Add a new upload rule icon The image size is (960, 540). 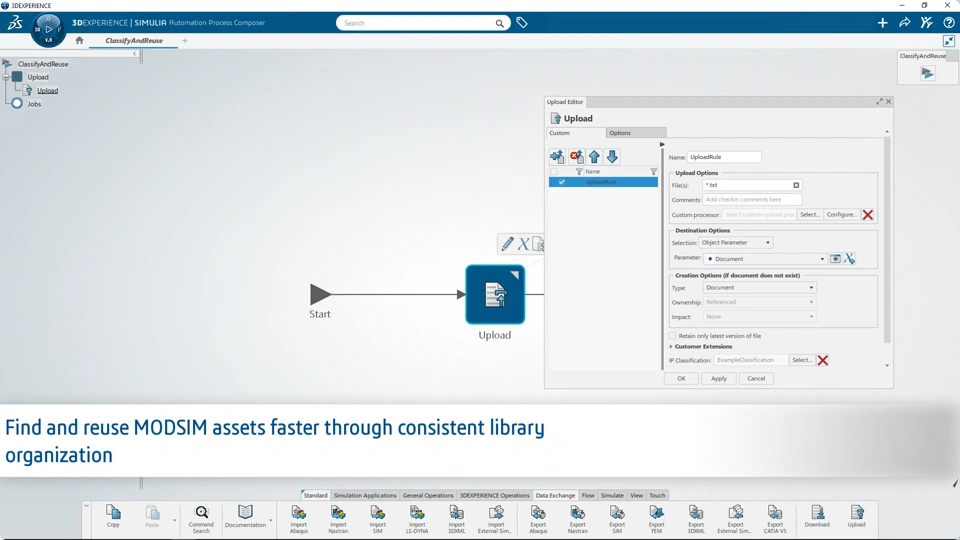tap(557, 157)
